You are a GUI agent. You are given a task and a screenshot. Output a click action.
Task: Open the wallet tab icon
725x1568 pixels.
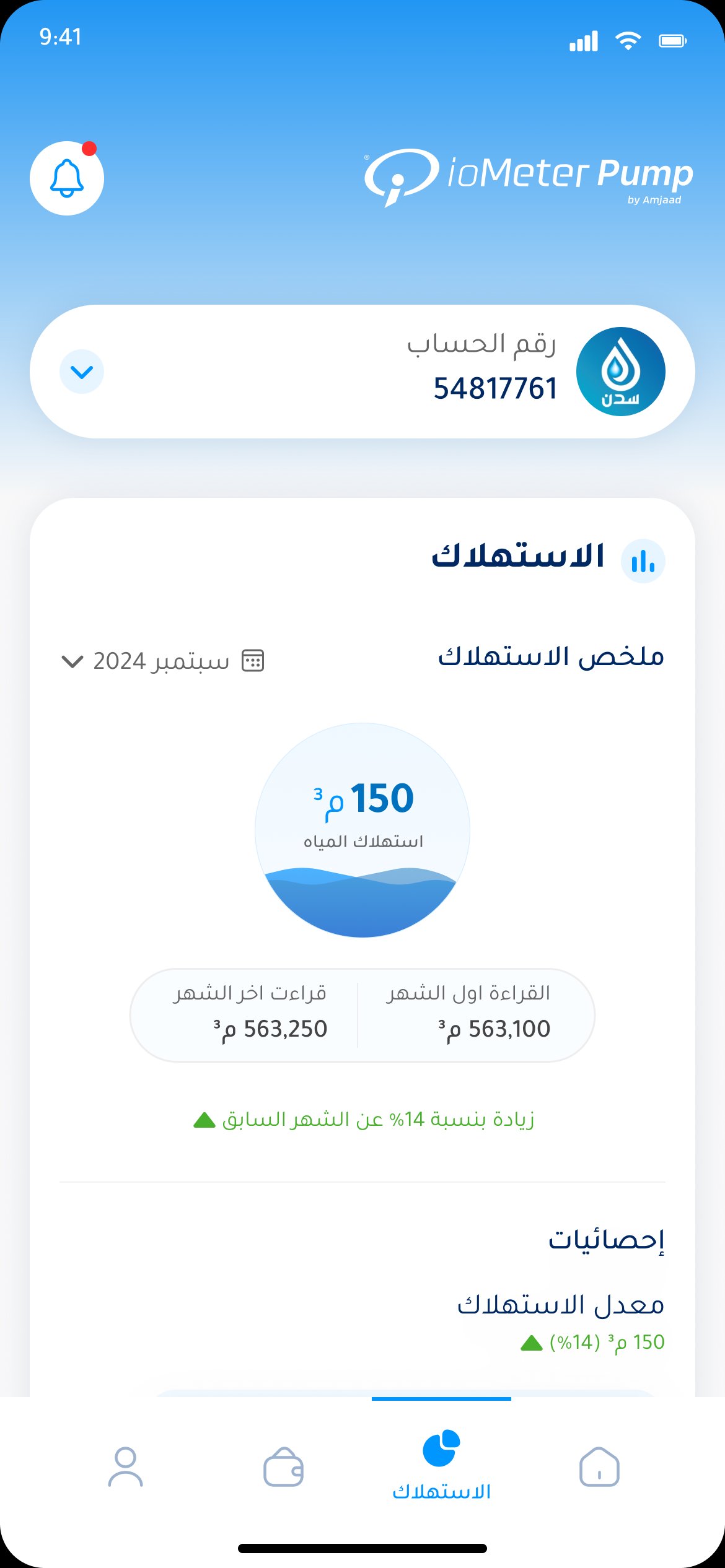283,1466
